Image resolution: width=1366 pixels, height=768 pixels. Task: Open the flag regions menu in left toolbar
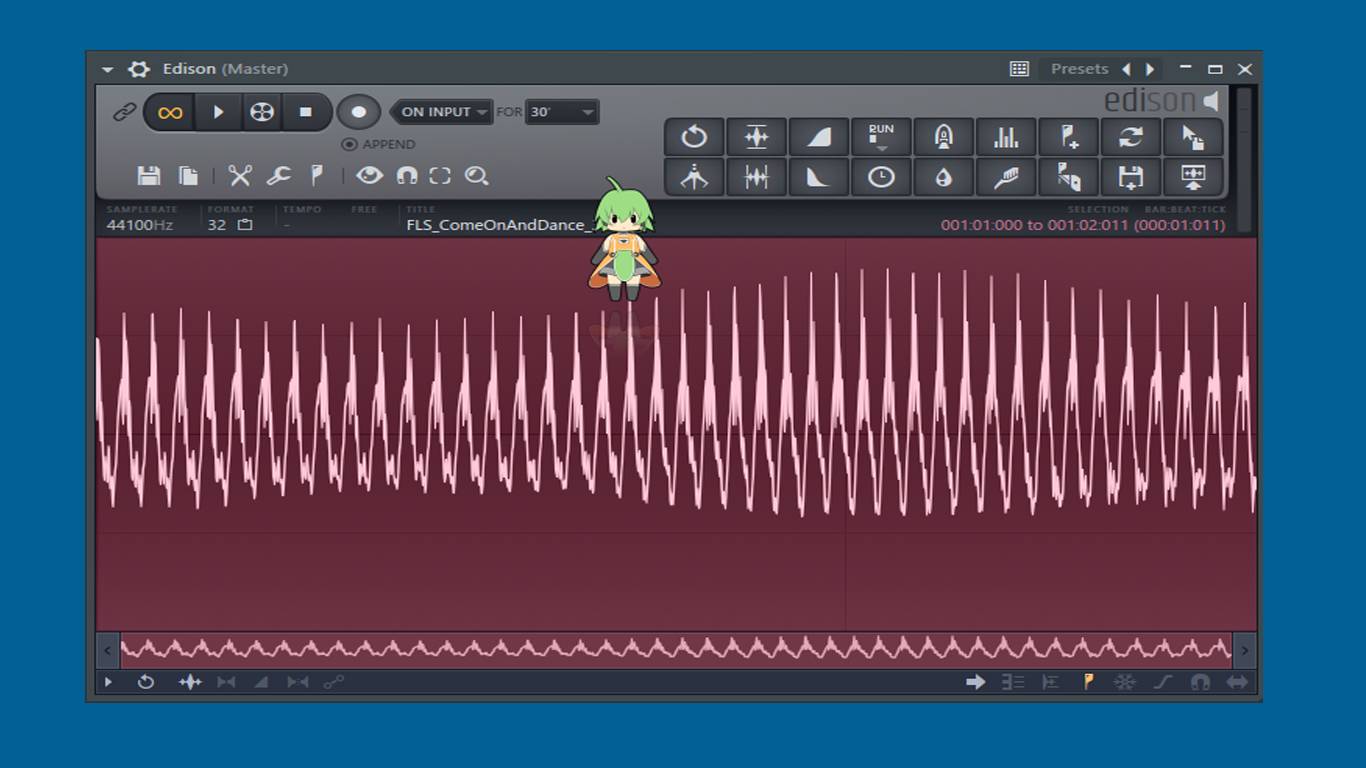[x=317, y=176]
